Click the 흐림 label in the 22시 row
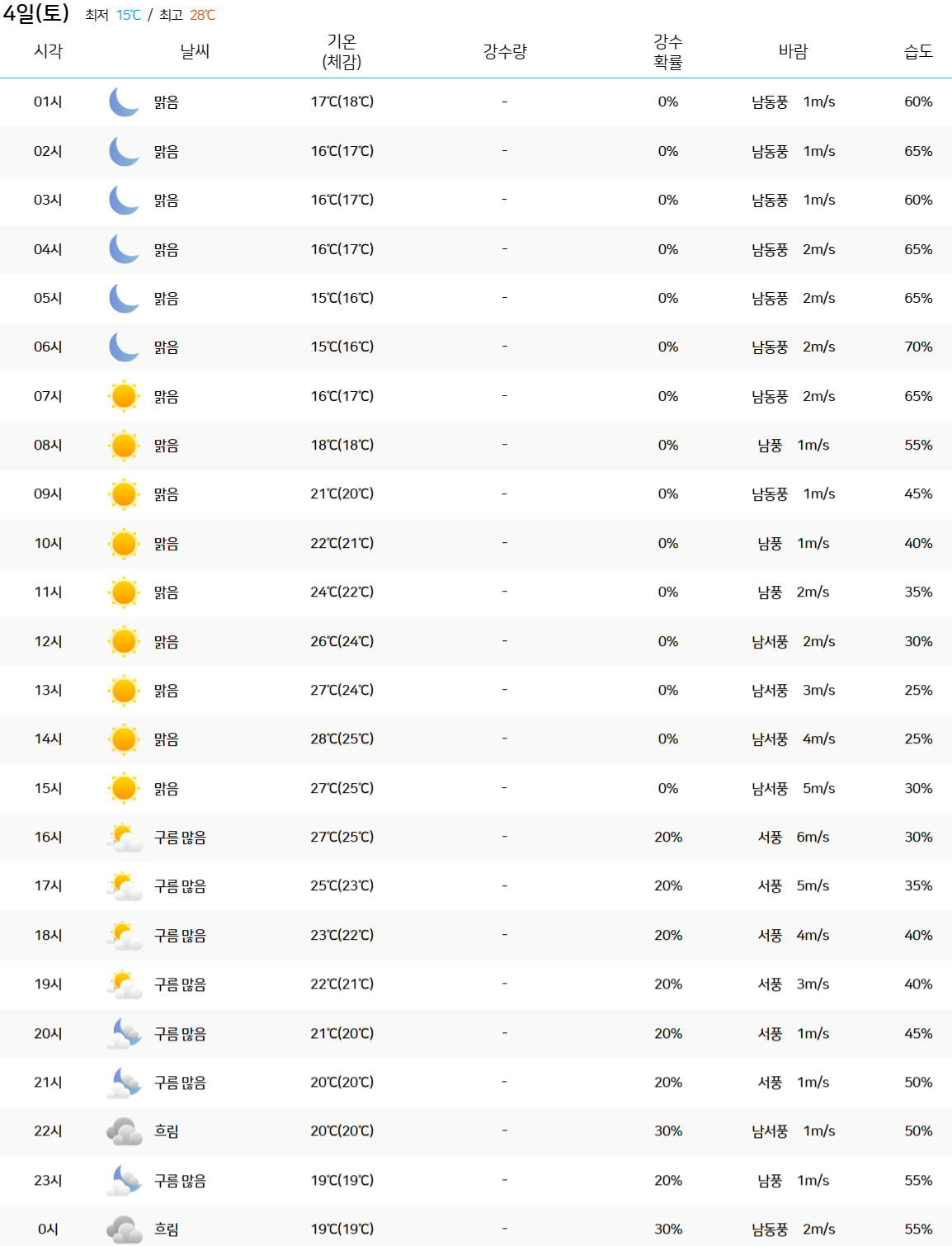 click(x=167, y=1131)
